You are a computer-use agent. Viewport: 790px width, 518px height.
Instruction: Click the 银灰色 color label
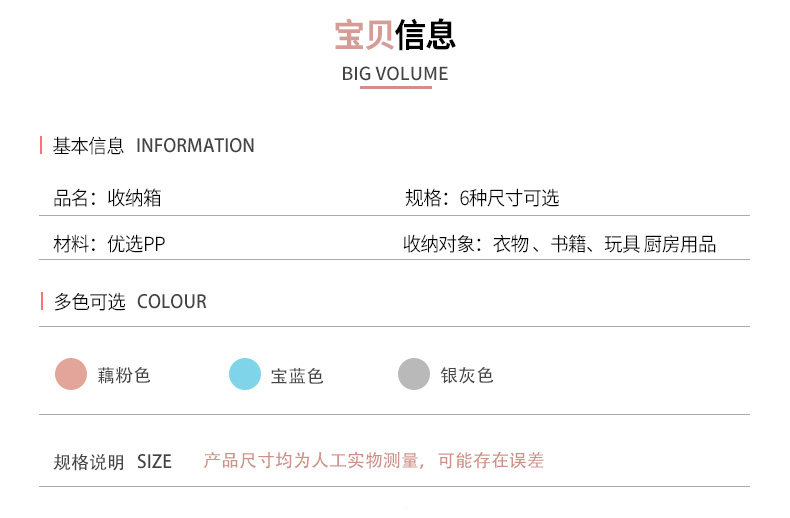pyautogui.click(x=467, y=376)
